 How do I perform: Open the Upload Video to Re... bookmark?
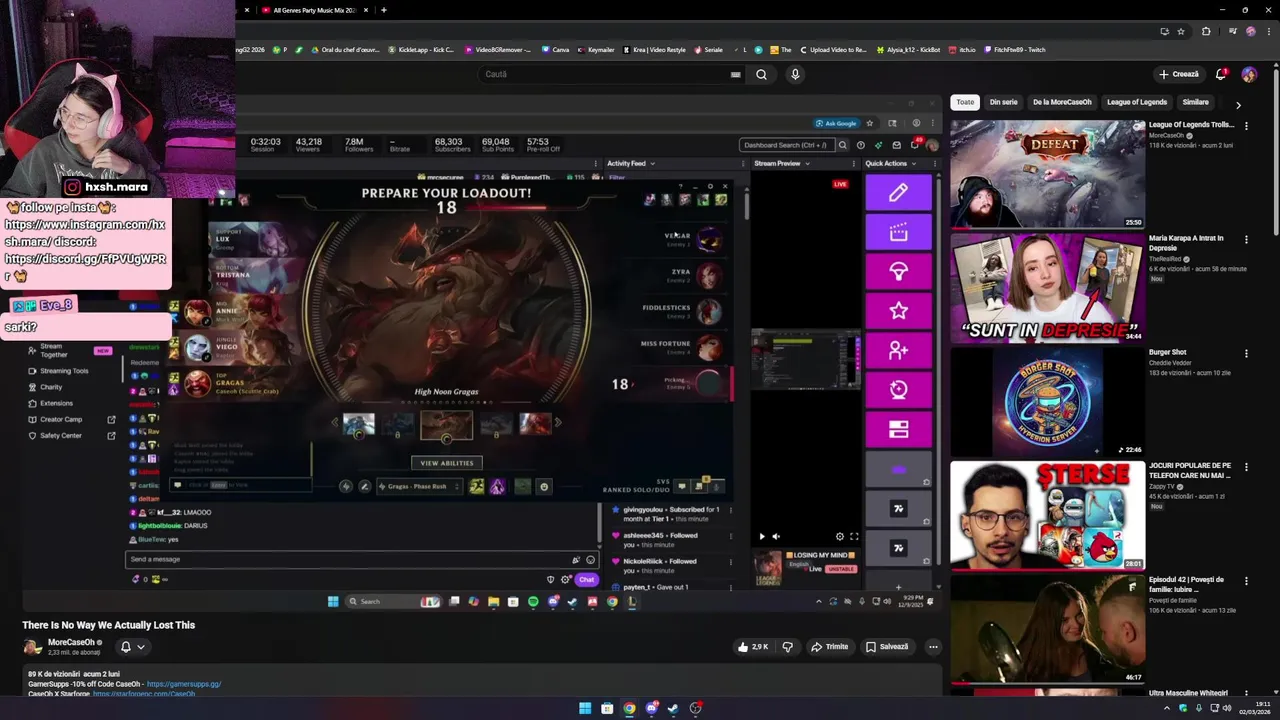[x=833, y=49]
